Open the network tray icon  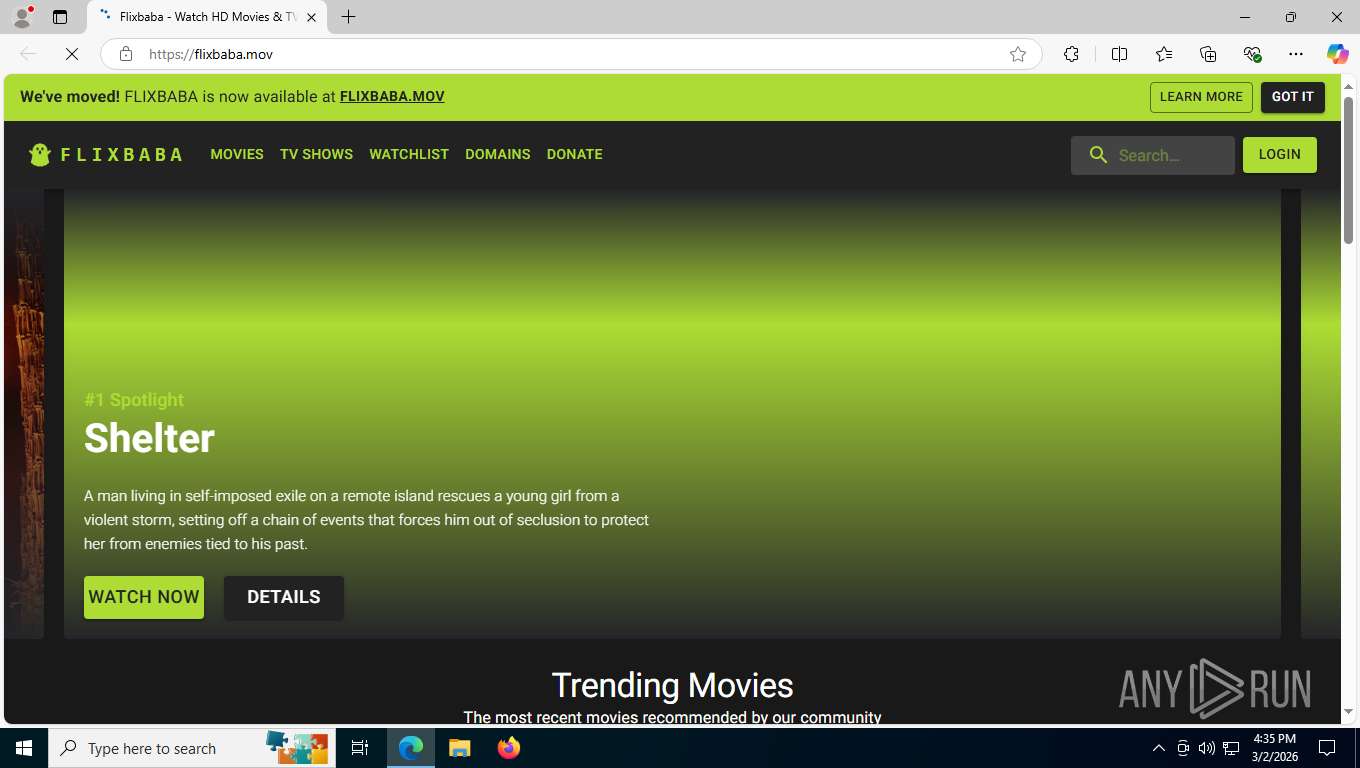(1231, 748)
